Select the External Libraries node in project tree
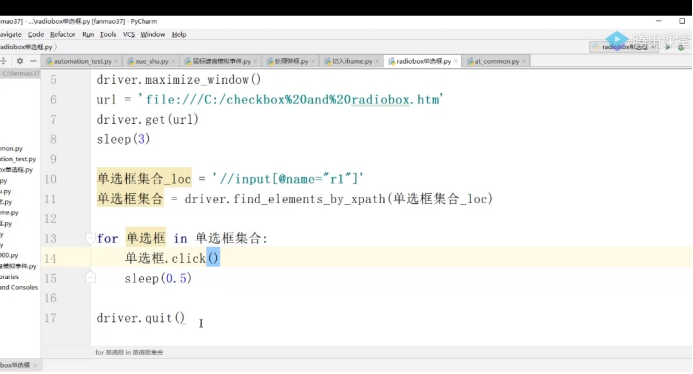This screenshot has width=693, height=374. pos(10,277)
